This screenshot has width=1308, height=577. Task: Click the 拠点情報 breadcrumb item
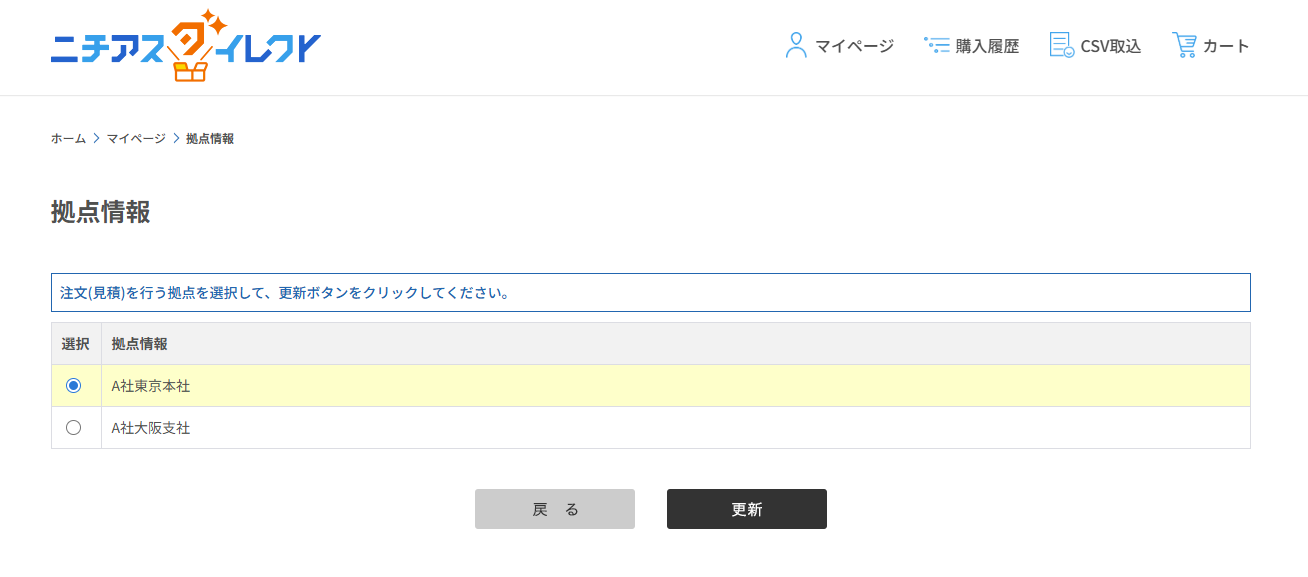click(210, 138)
